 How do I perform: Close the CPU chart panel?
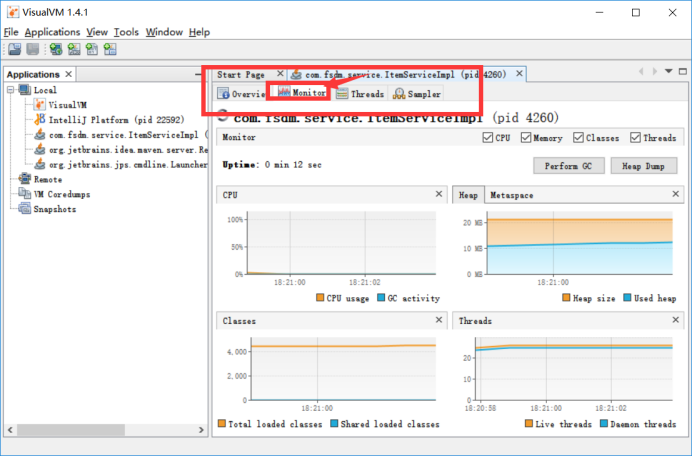coord(439,194)
